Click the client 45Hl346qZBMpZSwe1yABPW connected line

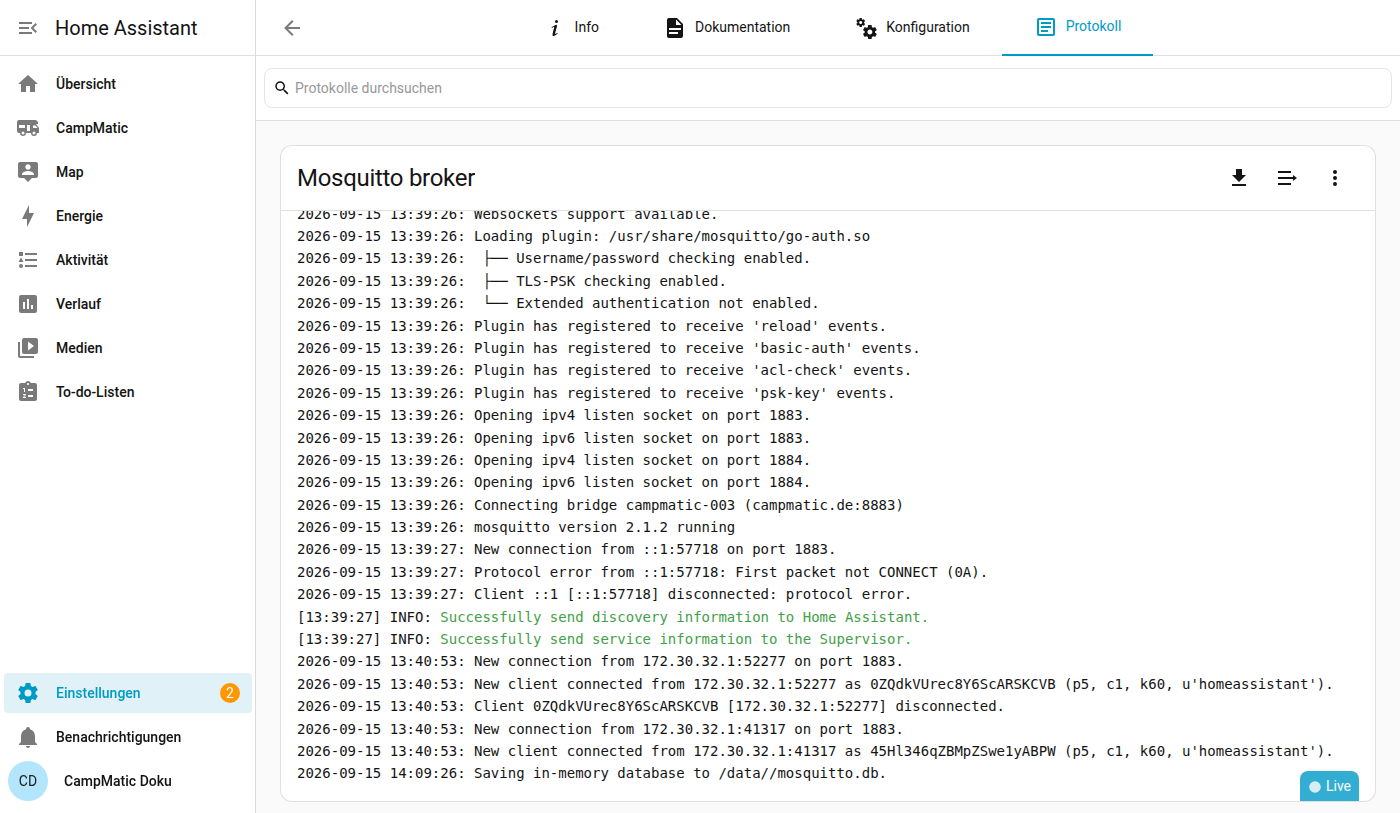815,751
